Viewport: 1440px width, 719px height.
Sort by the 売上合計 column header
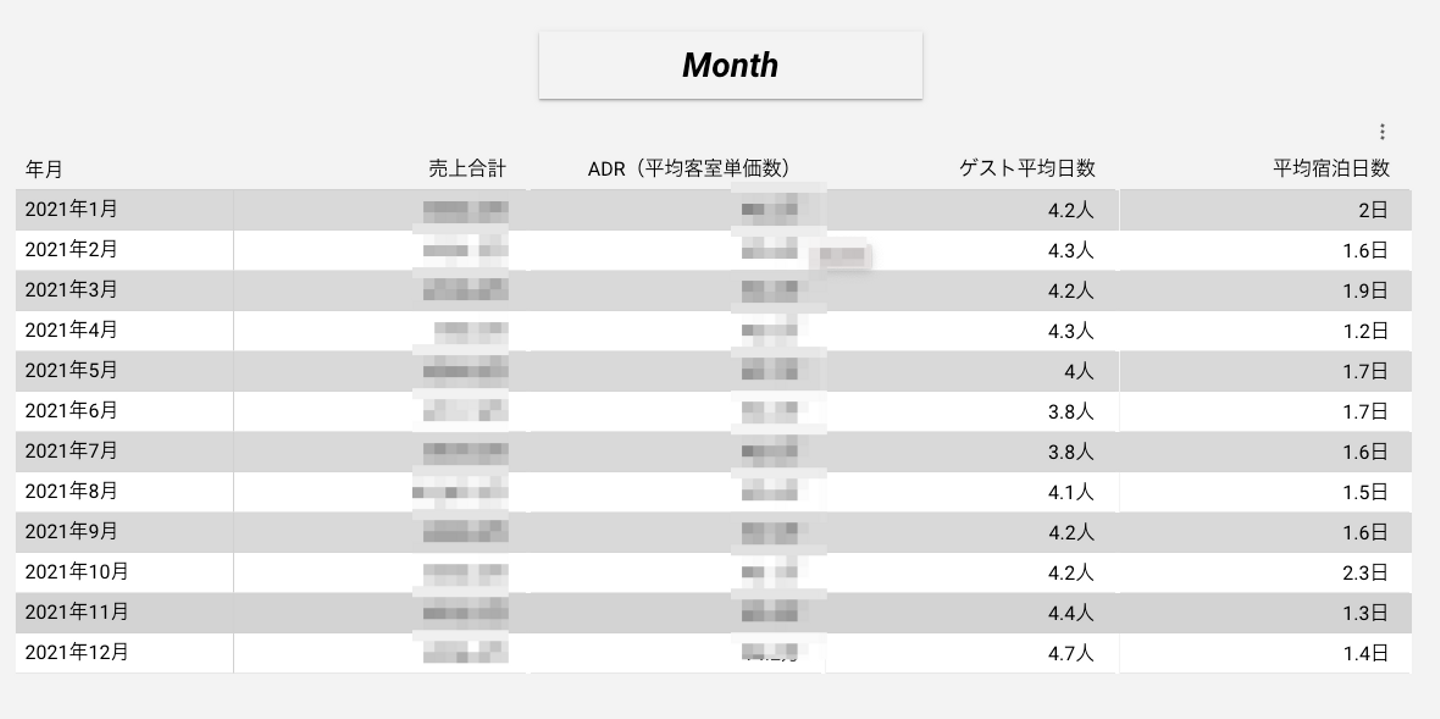(467, 169)
